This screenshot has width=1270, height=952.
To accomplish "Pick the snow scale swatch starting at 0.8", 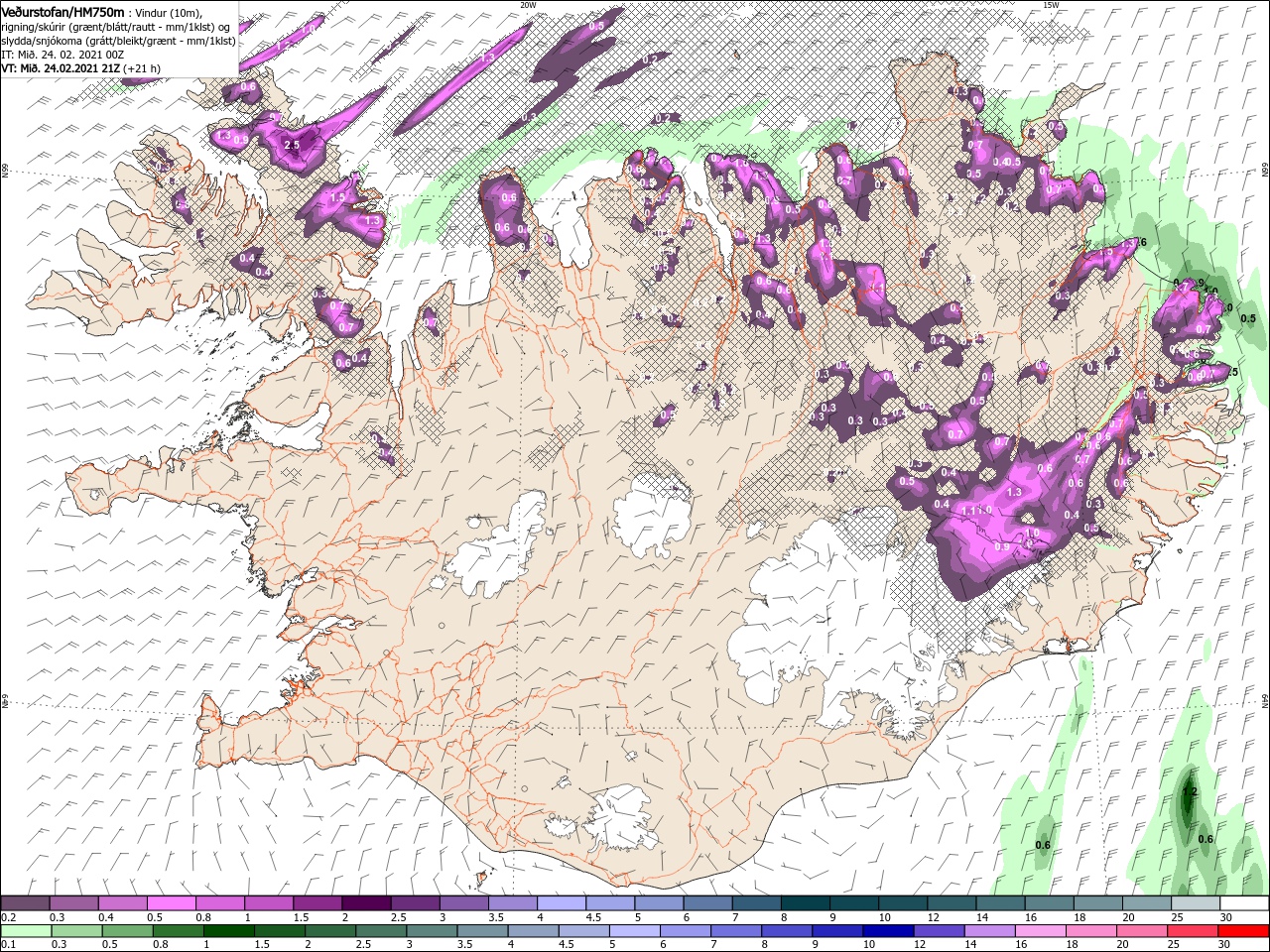I will pos(219,903).
